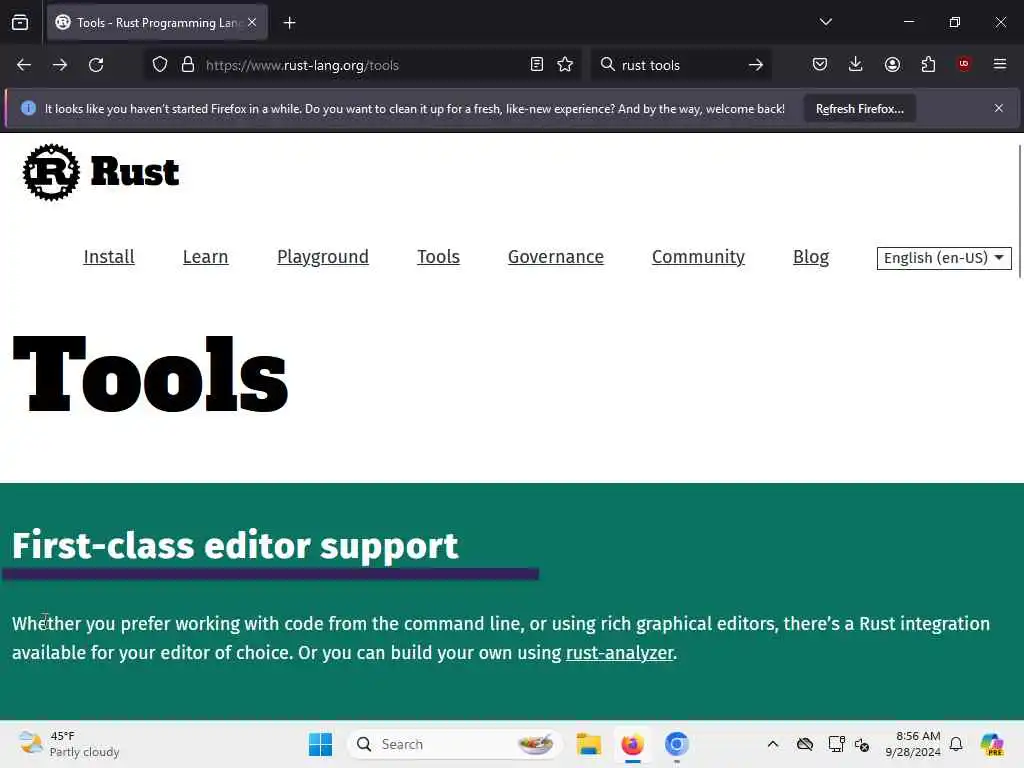Open the Copilot preview taskbar icon
Viewport: 1024px width, 768px height.
[x=992, y=744]
